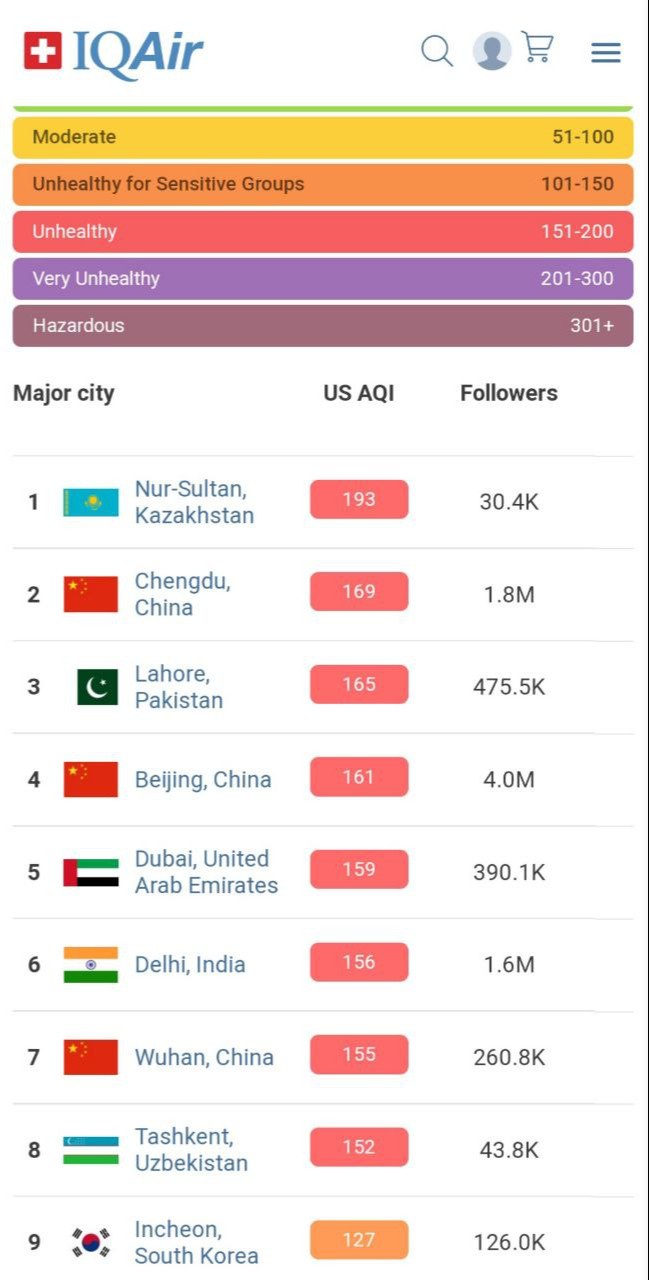Click the India flag icon
Screen dimensions: 649x1280
tap(91, 965)
